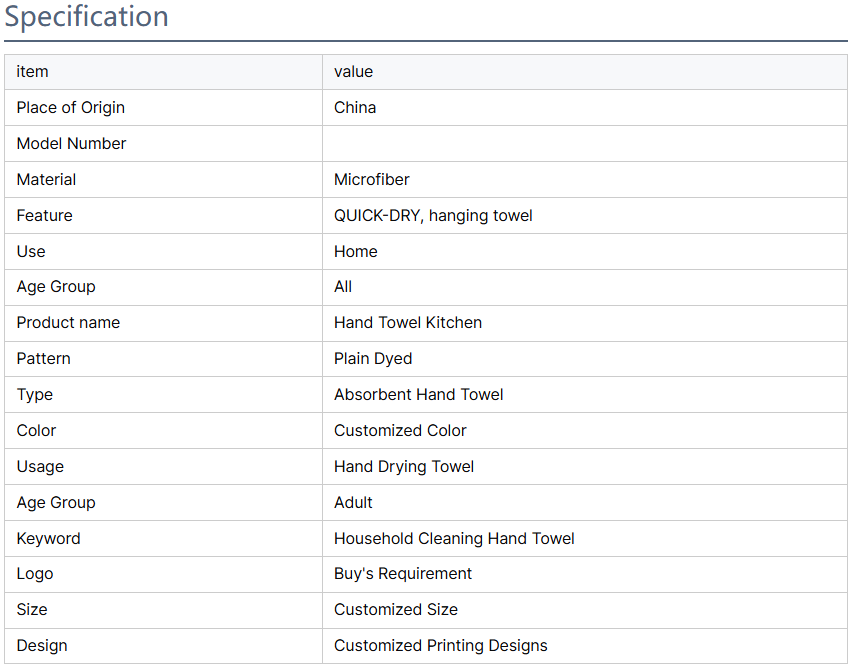Click the Specification section heading

[x=87, y=17]
